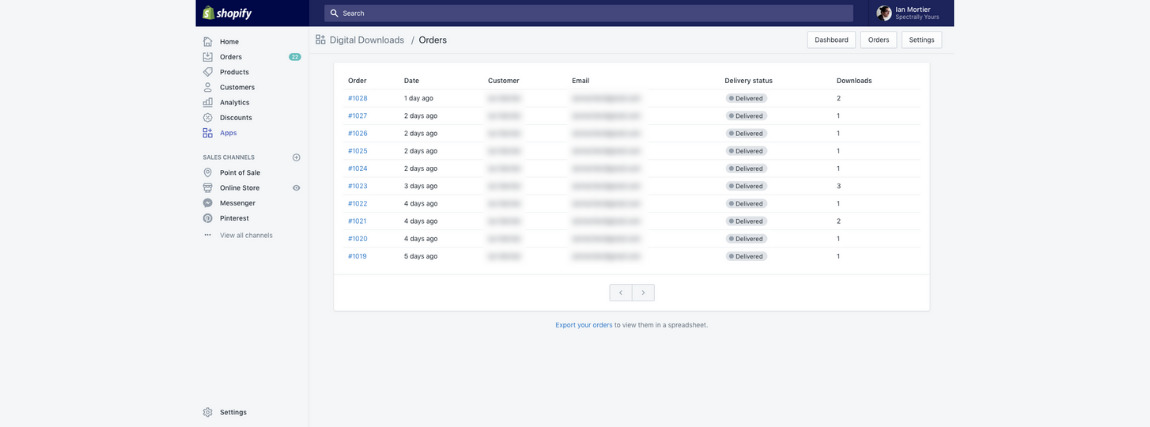Viewport: 1150px width, 427px height.
Task: Click the Messenger channel icon
Action: (208, 203)
